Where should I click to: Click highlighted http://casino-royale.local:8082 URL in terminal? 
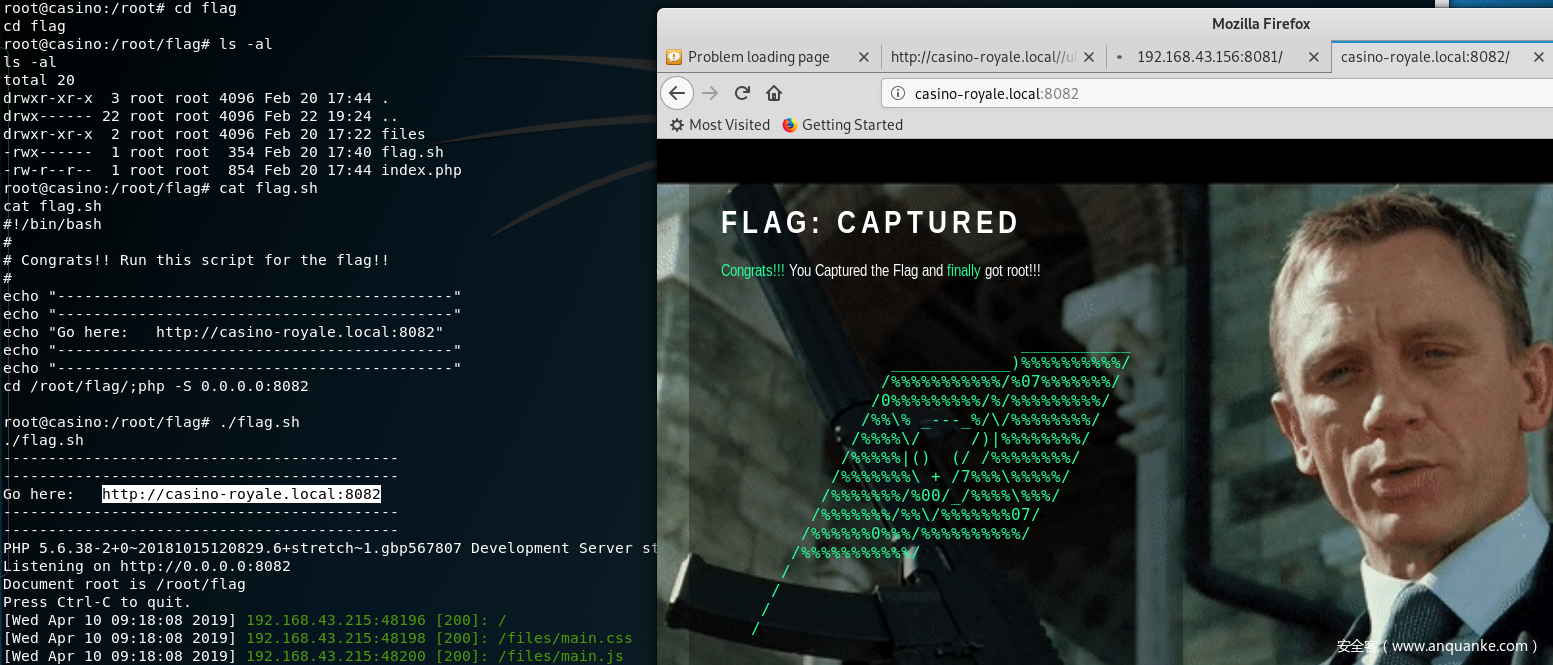click(x=241, y=494)
